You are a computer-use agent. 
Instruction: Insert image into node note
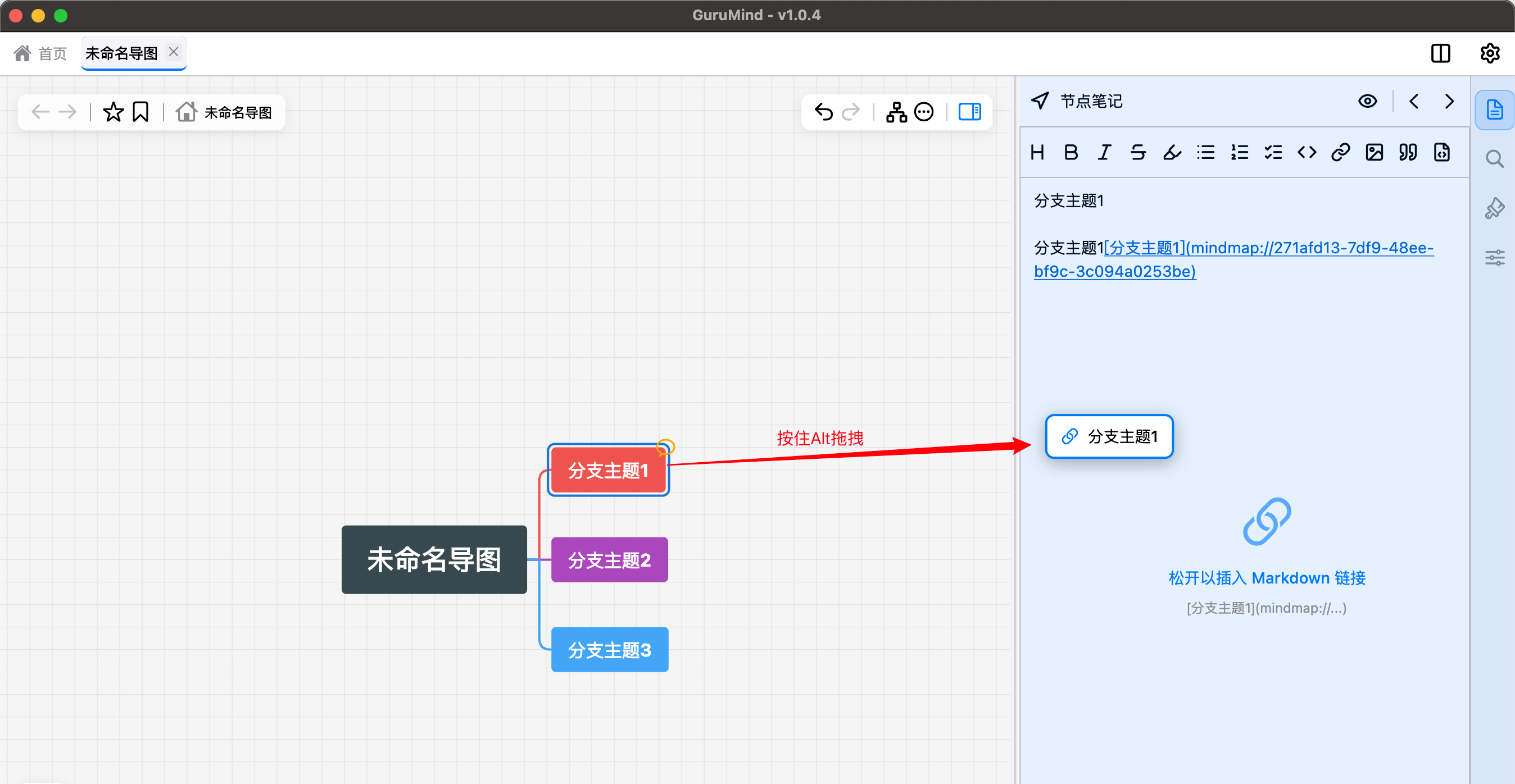click(x=1375, y=153)
